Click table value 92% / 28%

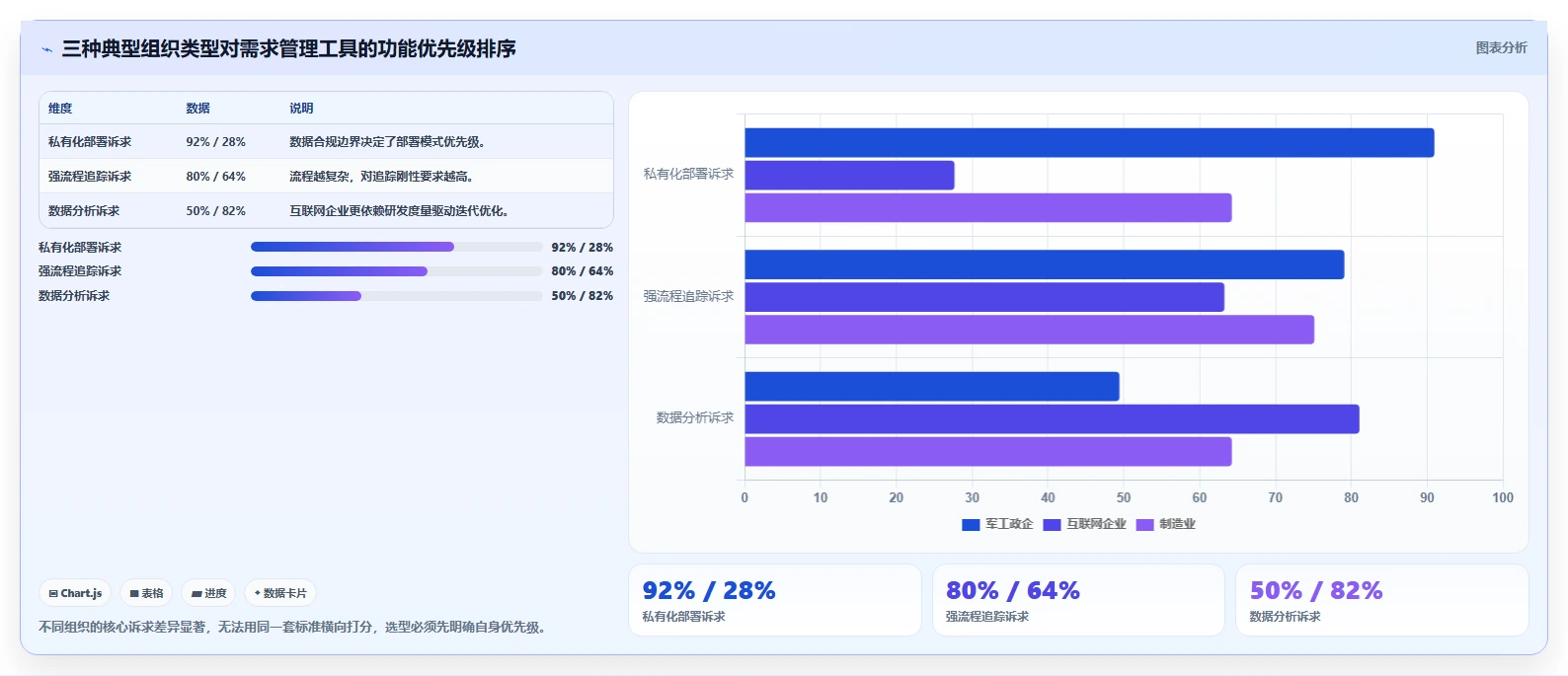216,142
